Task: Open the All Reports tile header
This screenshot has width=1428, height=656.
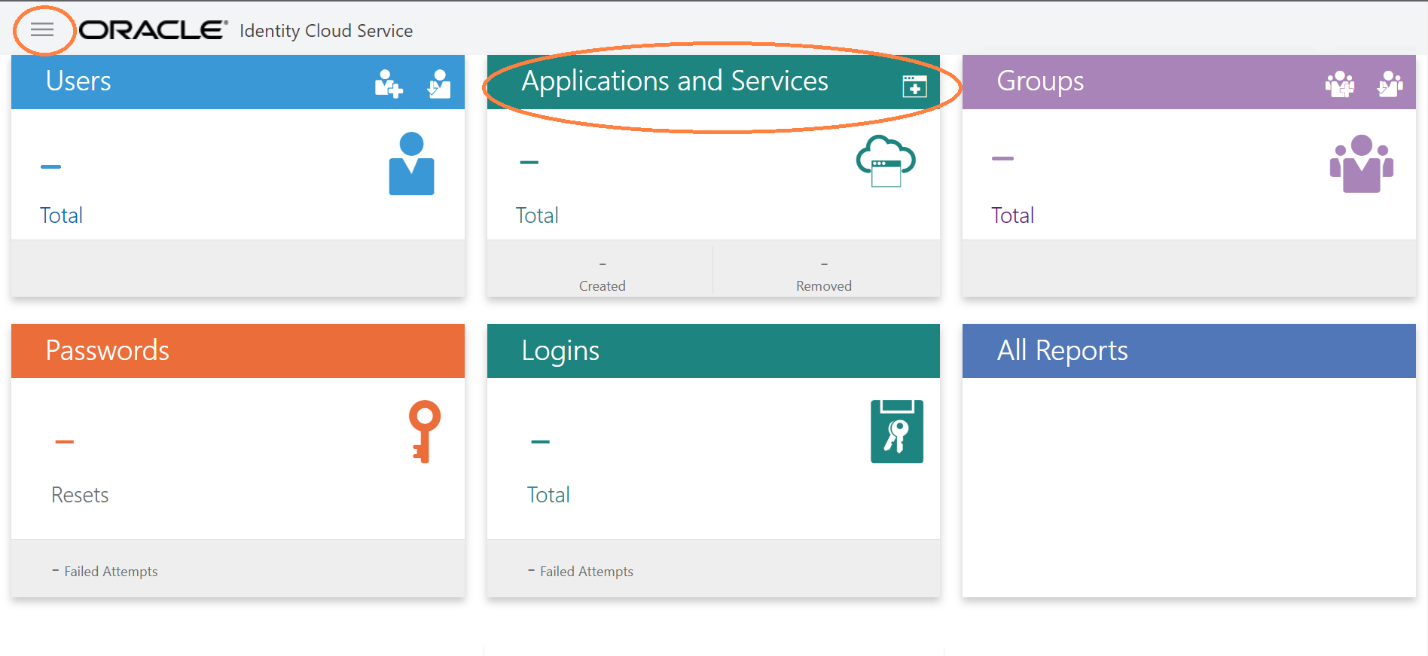Action: click(1189, 351)
